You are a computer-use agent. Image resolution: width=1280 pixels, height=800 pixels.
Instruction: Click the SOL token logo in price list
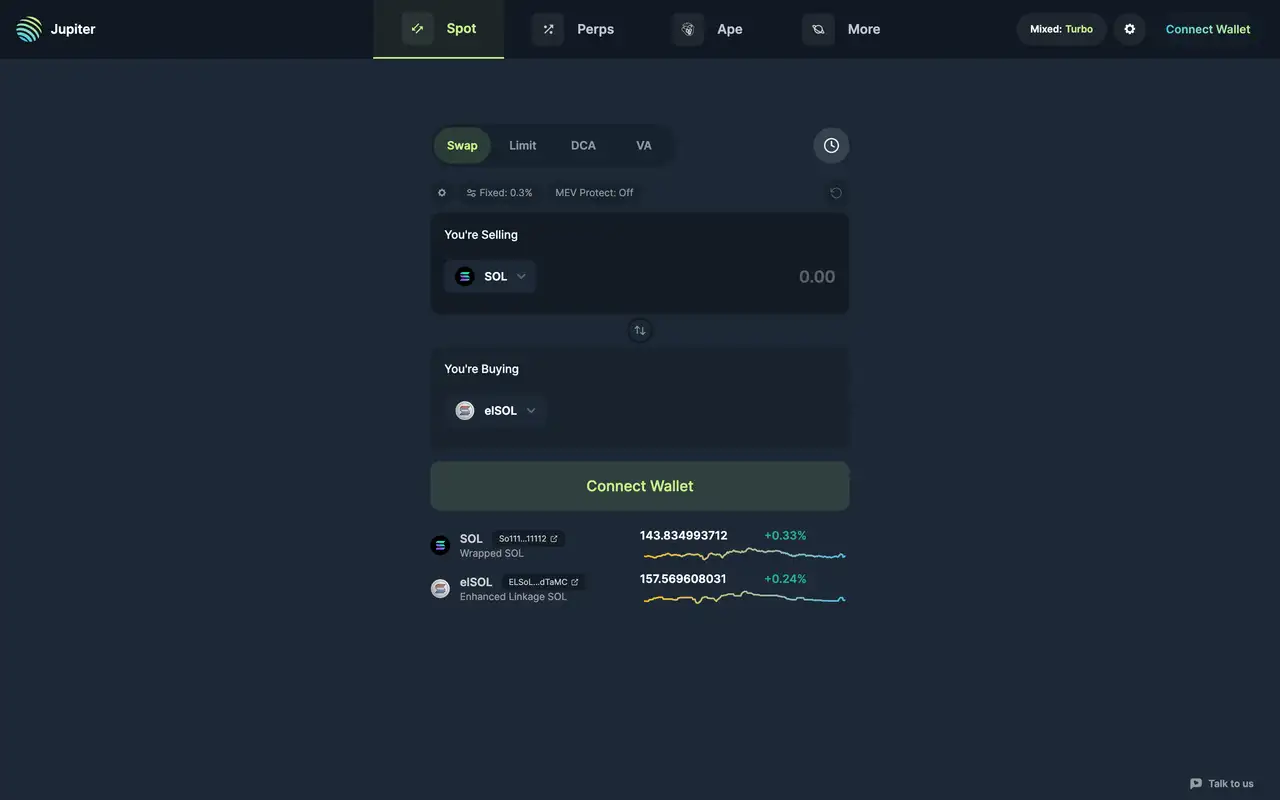[x=440, y=545]
